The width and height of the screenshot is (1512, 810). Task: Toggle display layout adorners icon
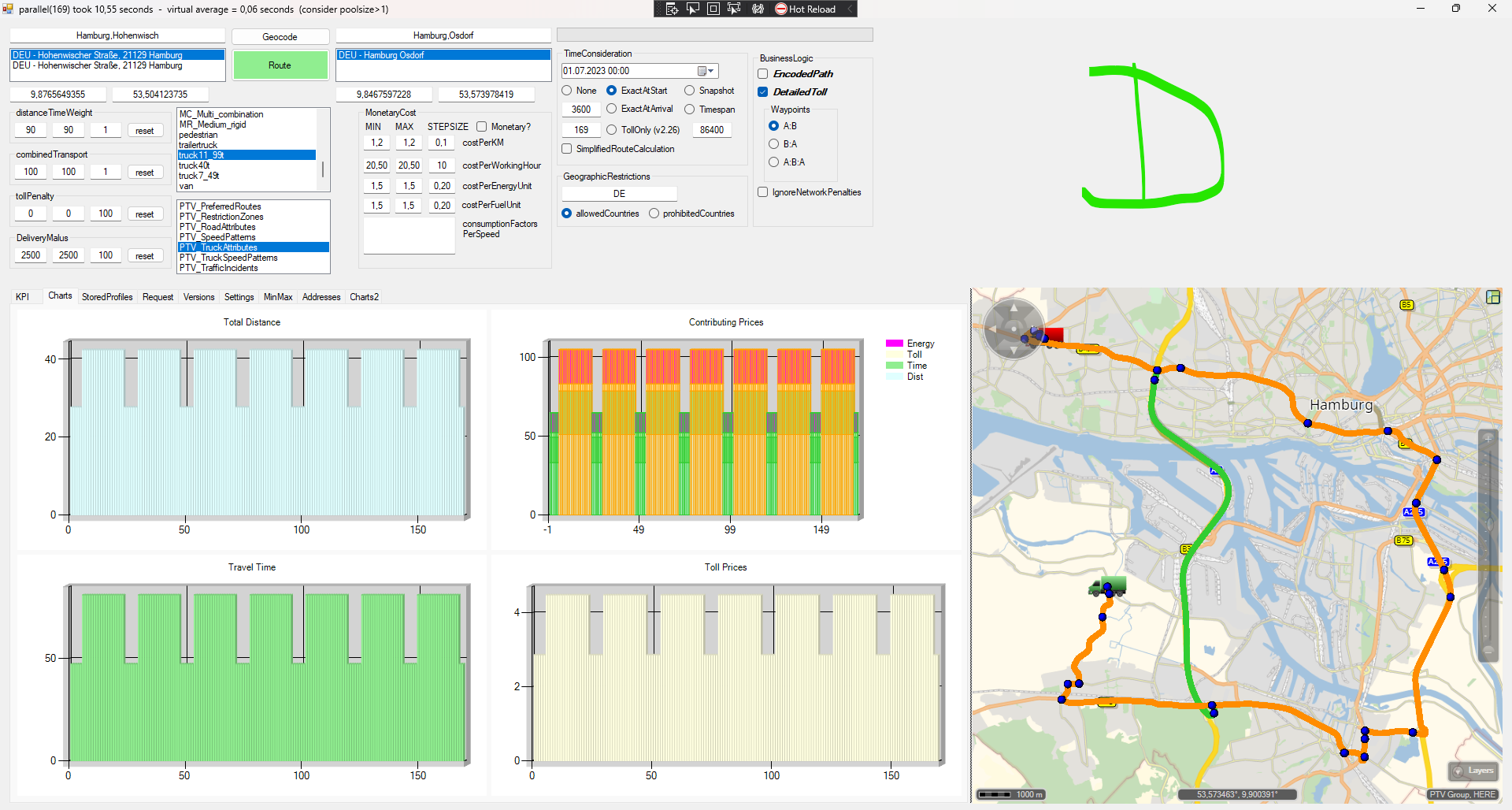tap(713, 9)
